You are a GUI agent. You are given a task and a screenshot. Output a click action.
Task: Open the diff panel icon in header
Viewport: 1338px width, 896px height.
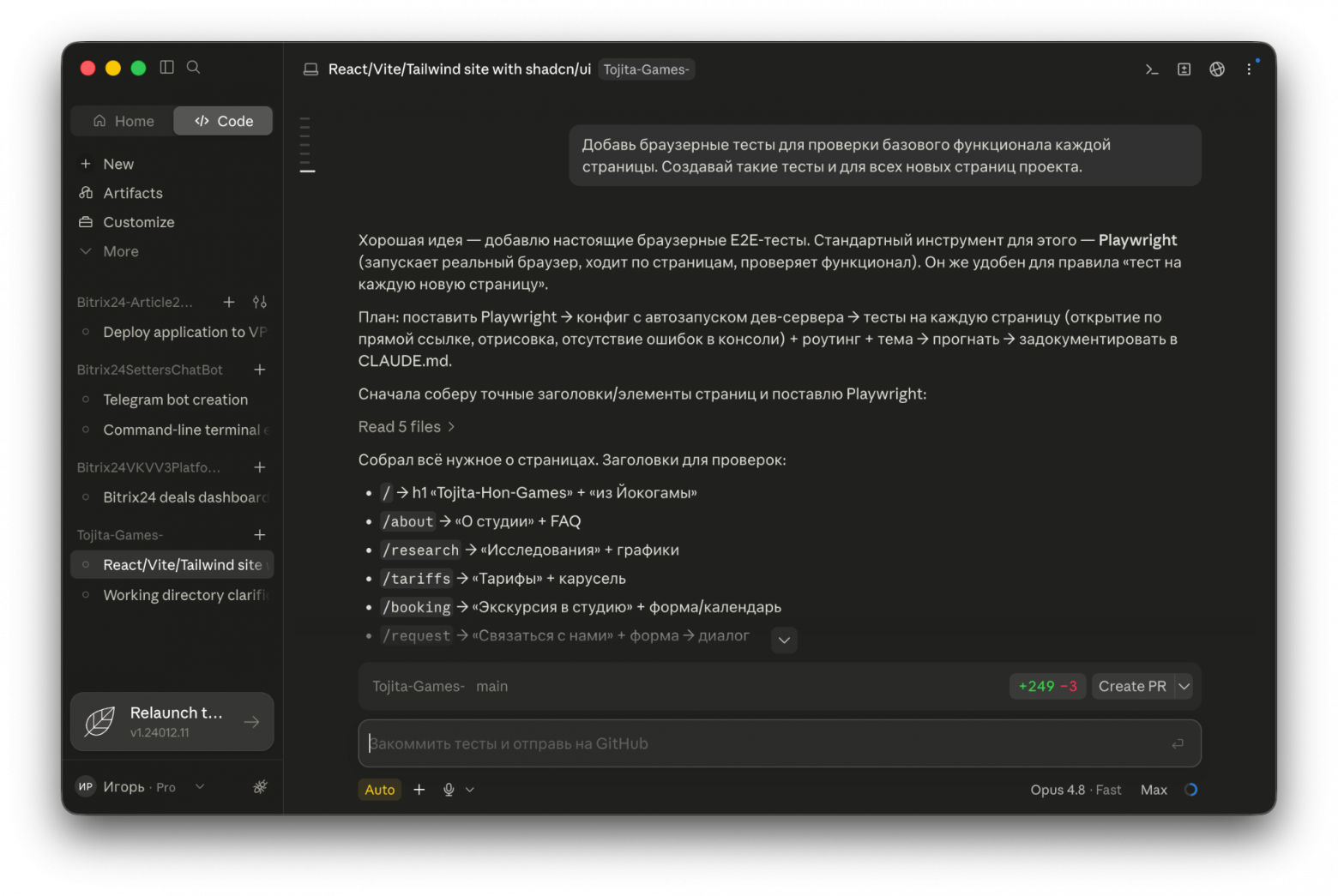coord(1184,69)
